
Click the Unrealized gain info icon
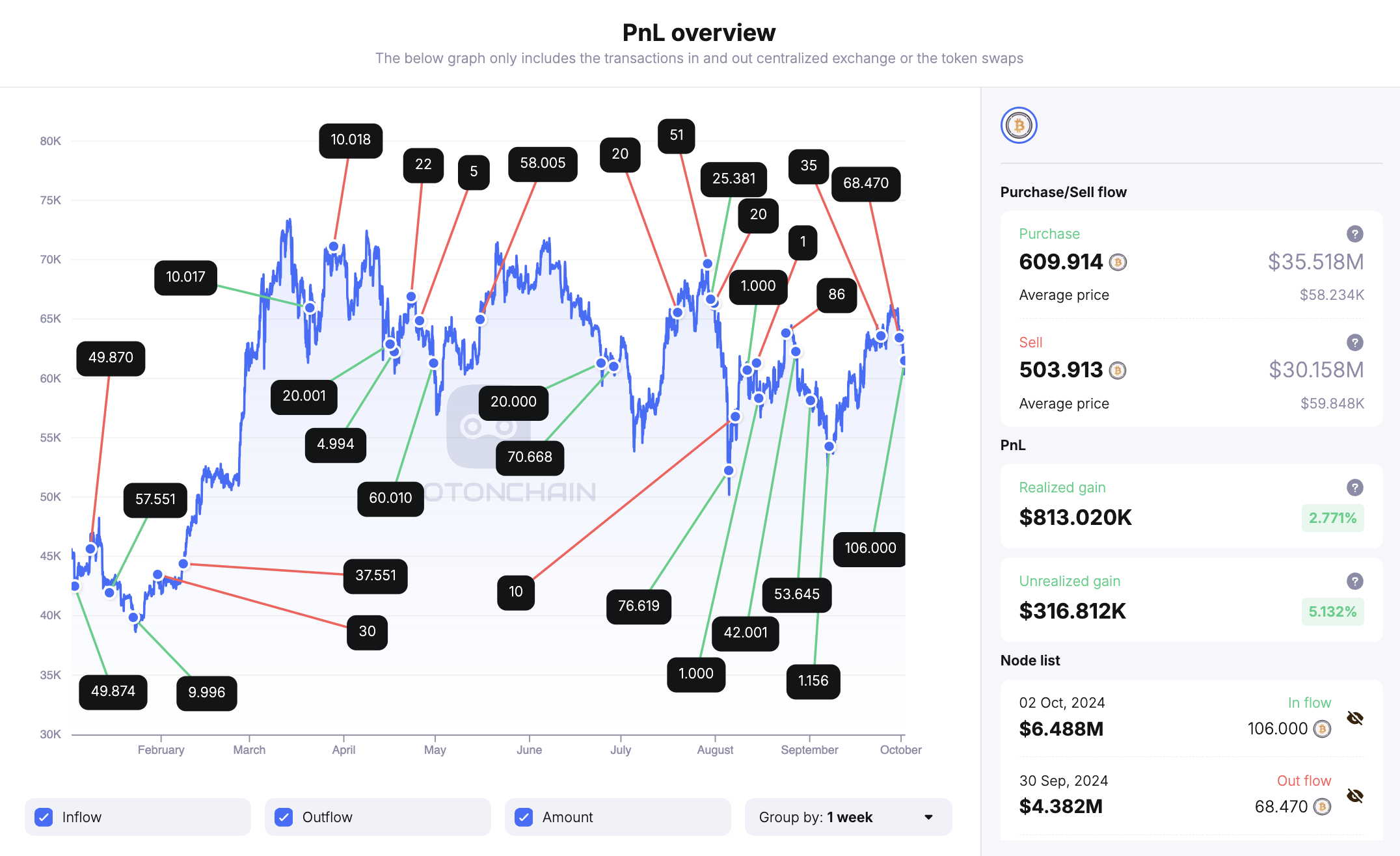click(1354, 581)
